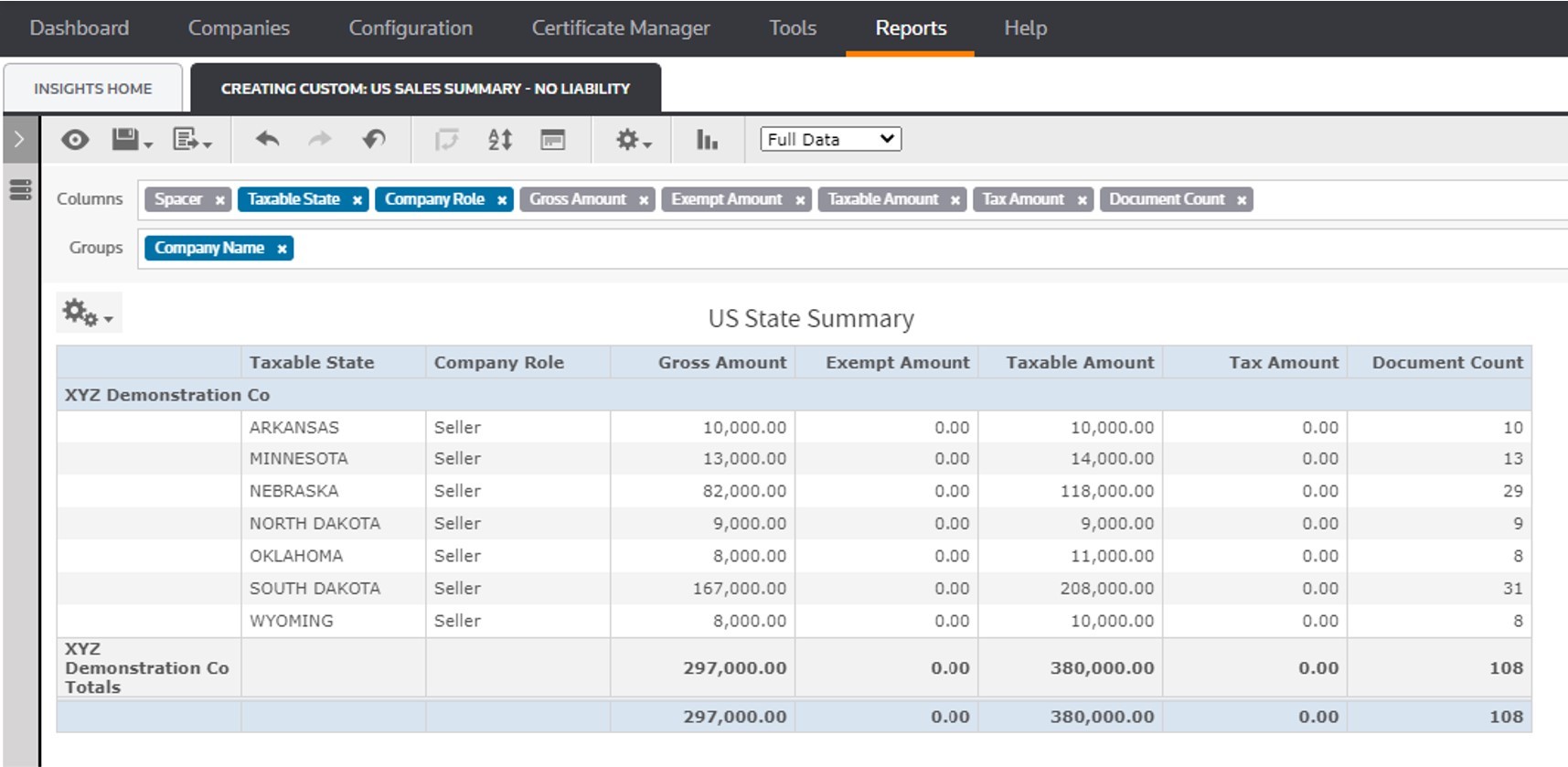Open the Certificate Manager menu

[x=620, y=28]
